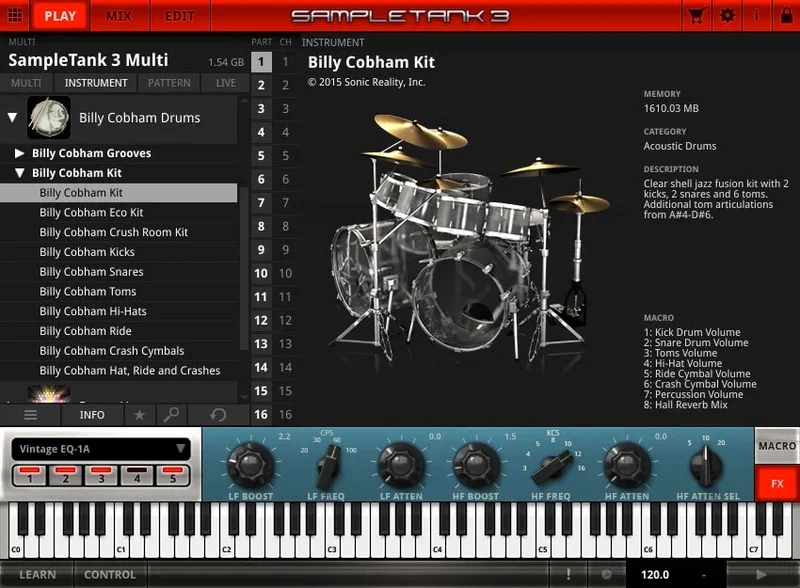Switch to the MIX page

[119, 16]
